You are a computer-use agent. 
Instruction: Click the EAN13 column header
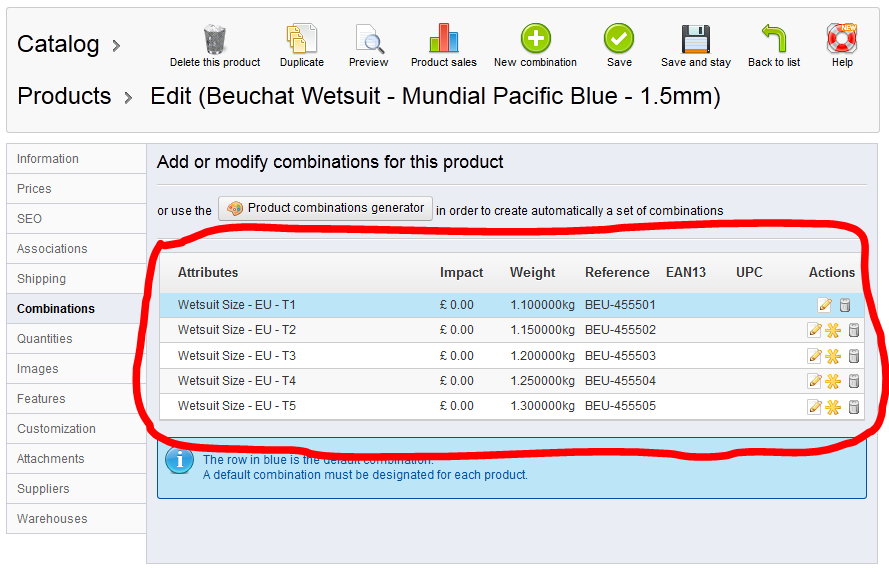click(686, 273)
